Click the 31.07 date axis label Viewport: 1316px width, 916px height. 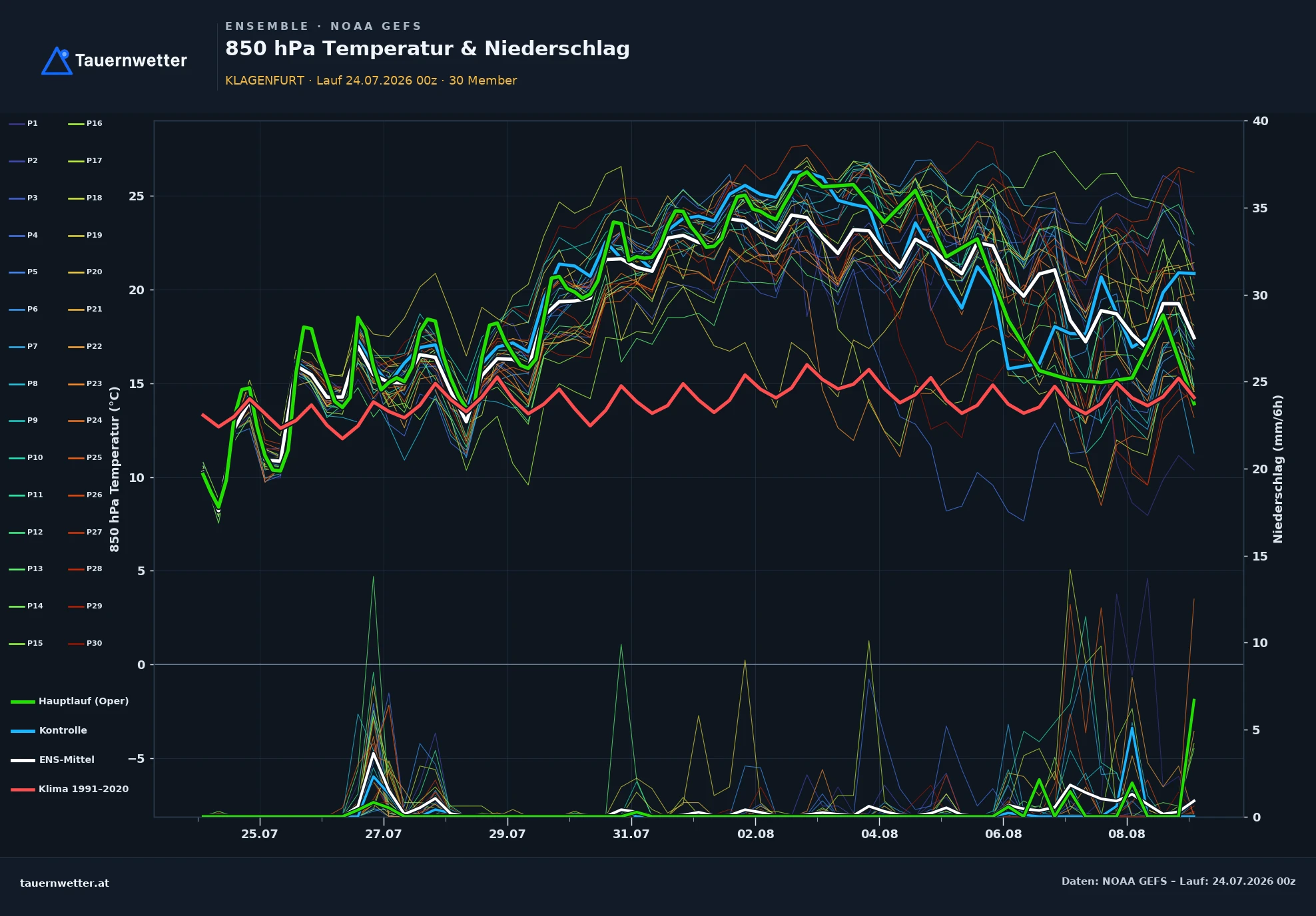pyautogui.click(x=631, y=834)
